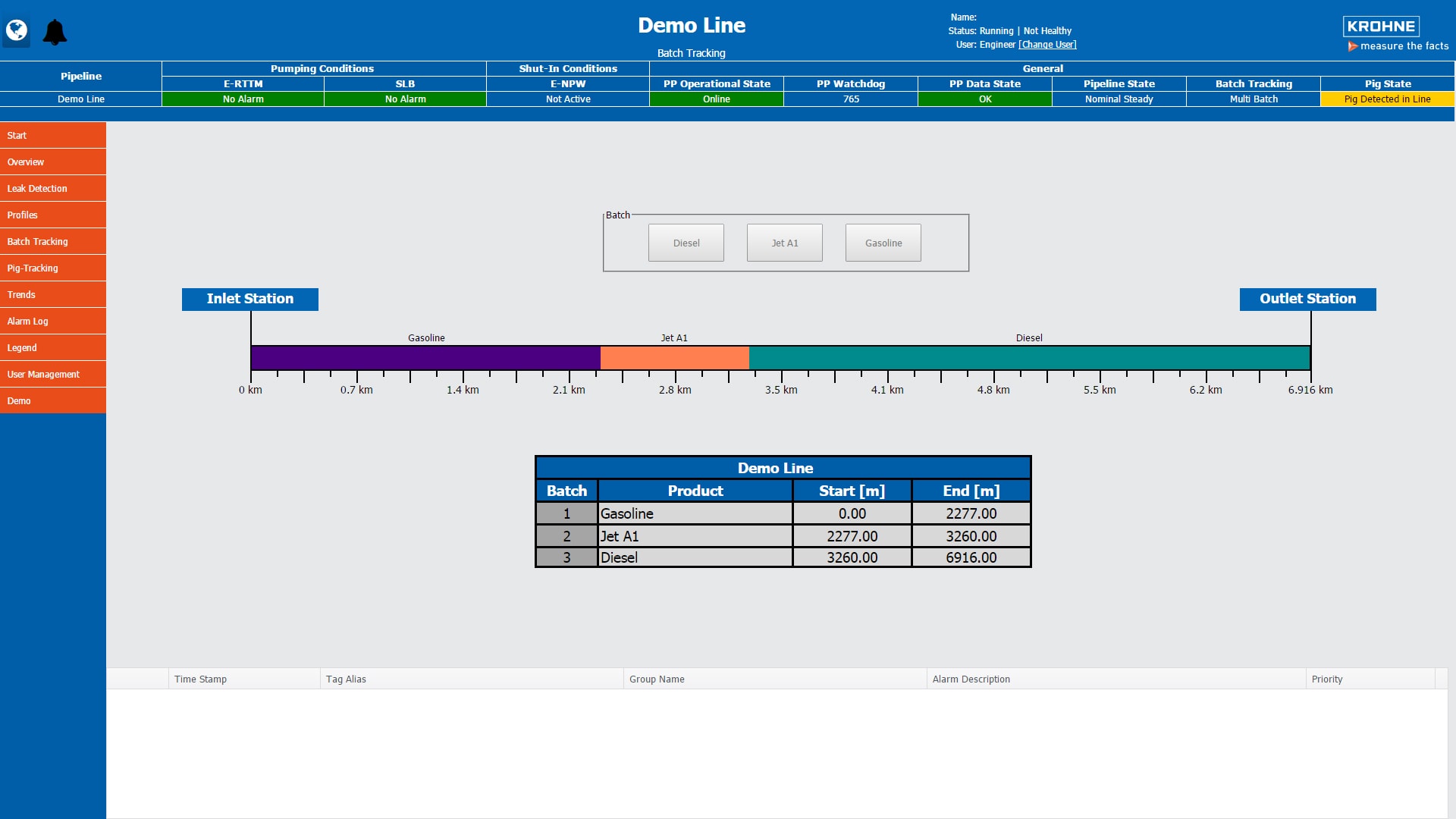Click the KROHNE logo
The image size is (1456, 819).
[1381, 27]
